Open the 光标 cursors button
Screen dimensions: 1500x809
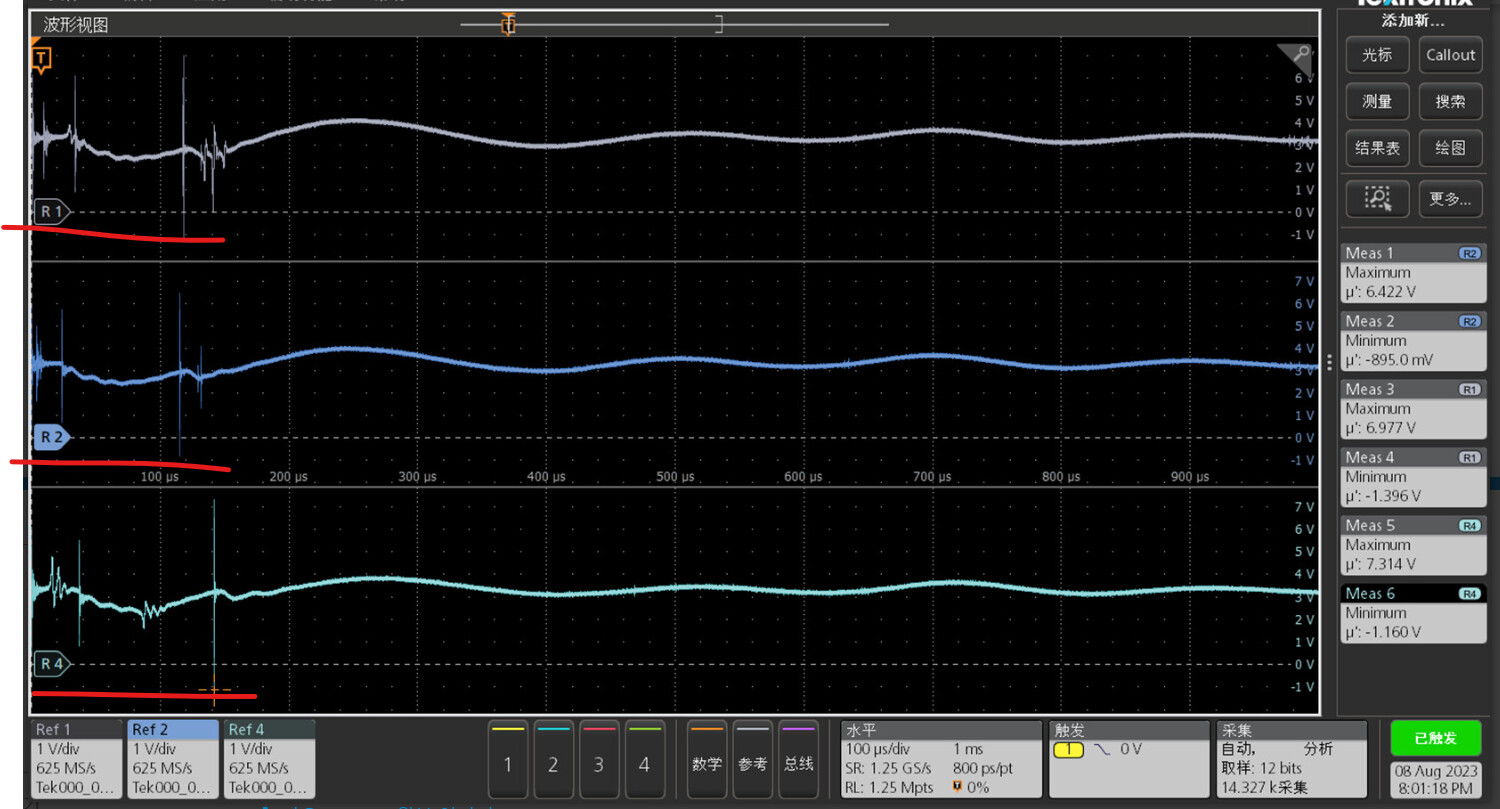click(1377, 55)
